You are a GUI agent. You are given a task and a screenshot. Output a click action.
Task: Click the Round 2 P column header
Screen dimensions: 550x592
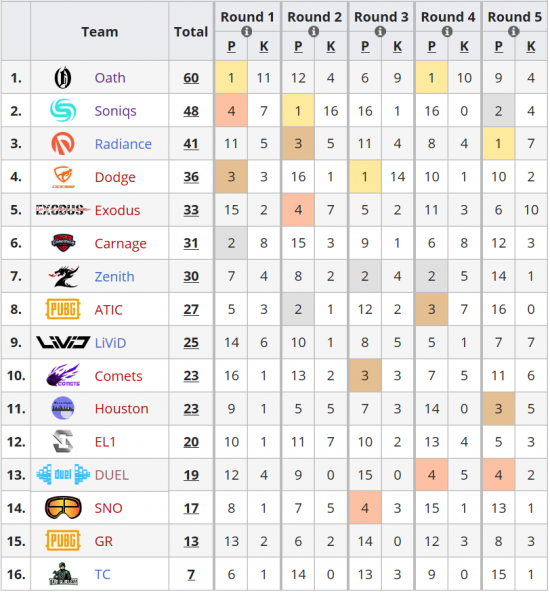298,46
